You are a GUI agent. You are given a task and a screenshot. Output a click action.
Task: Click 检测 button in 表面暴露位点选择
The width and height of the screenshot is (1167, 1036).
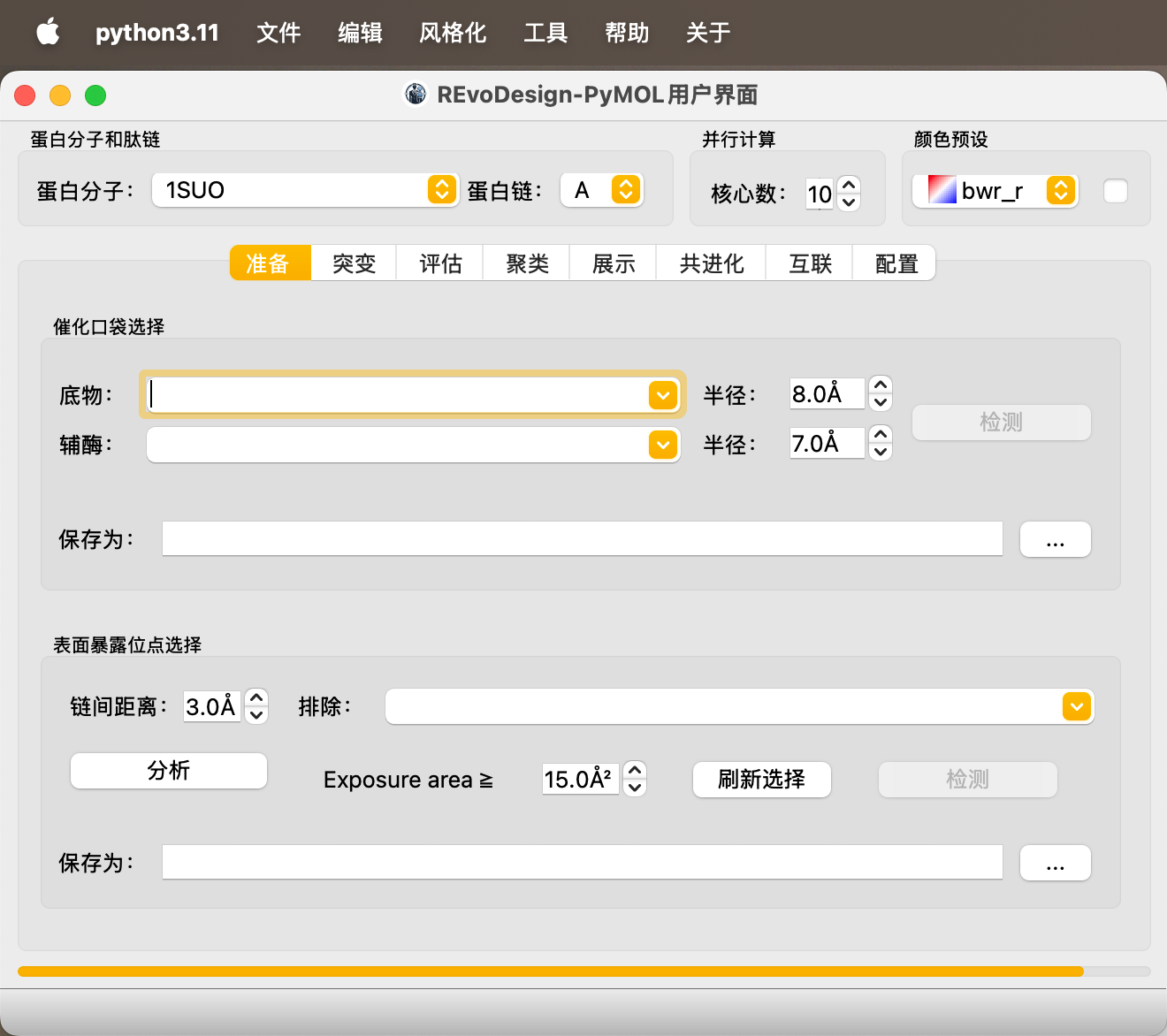coord(968,780)
